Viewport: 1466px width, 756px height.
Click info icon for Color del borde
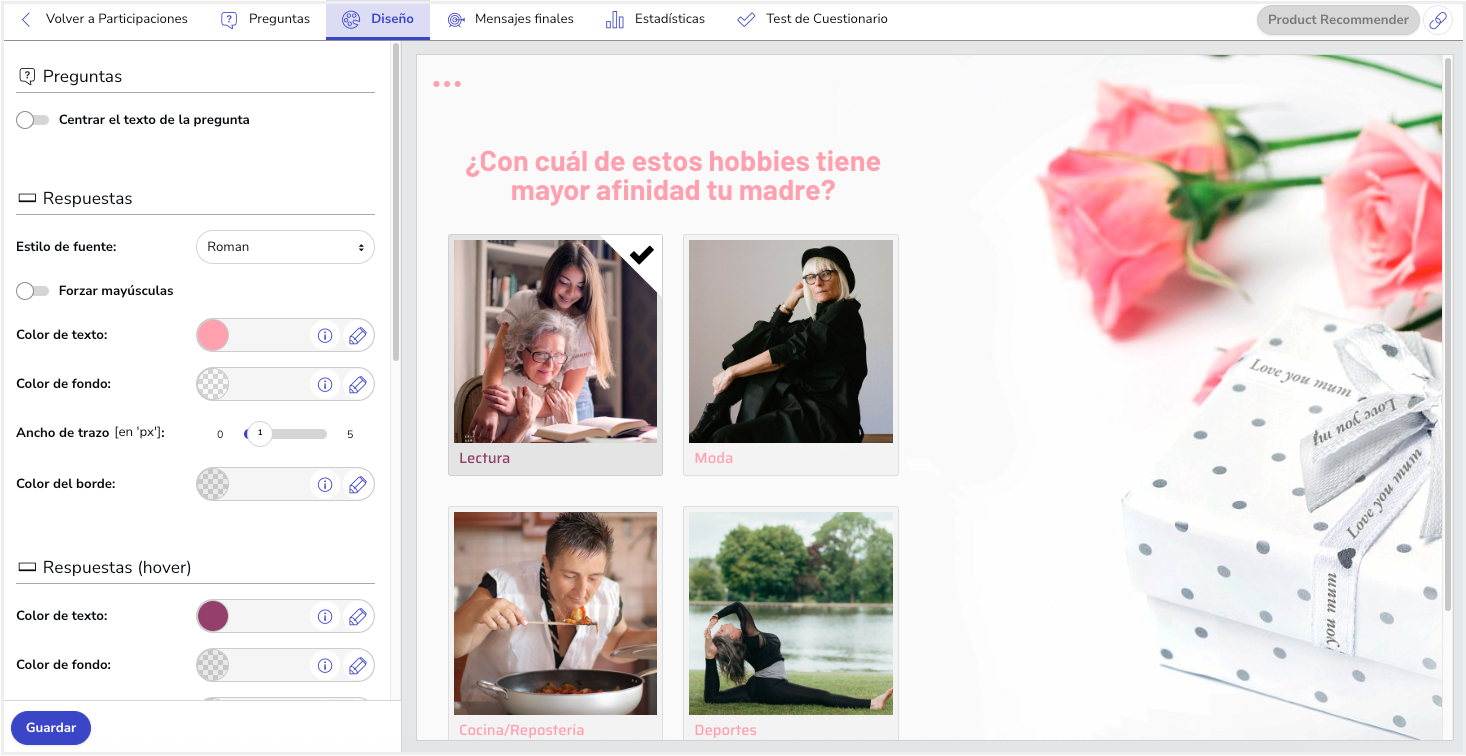(x=325, y=485)
